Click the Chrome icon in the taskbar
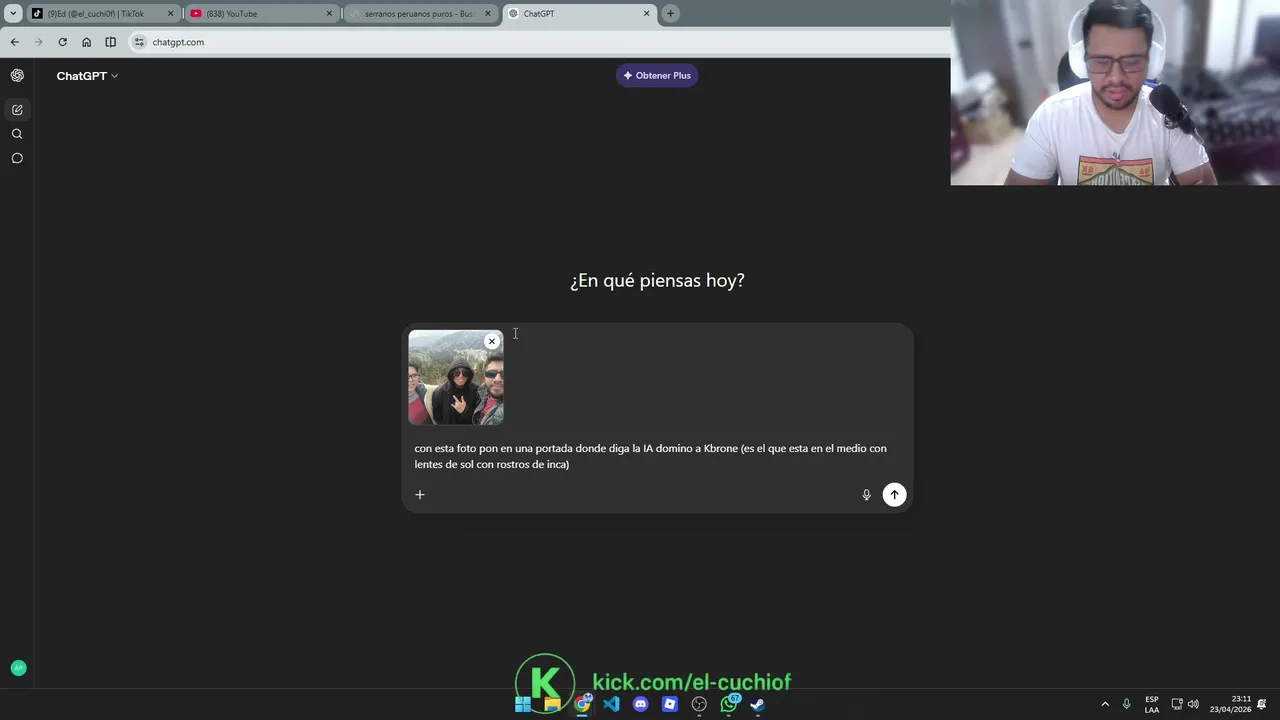The image size is (1280, 720). (582, 704)
